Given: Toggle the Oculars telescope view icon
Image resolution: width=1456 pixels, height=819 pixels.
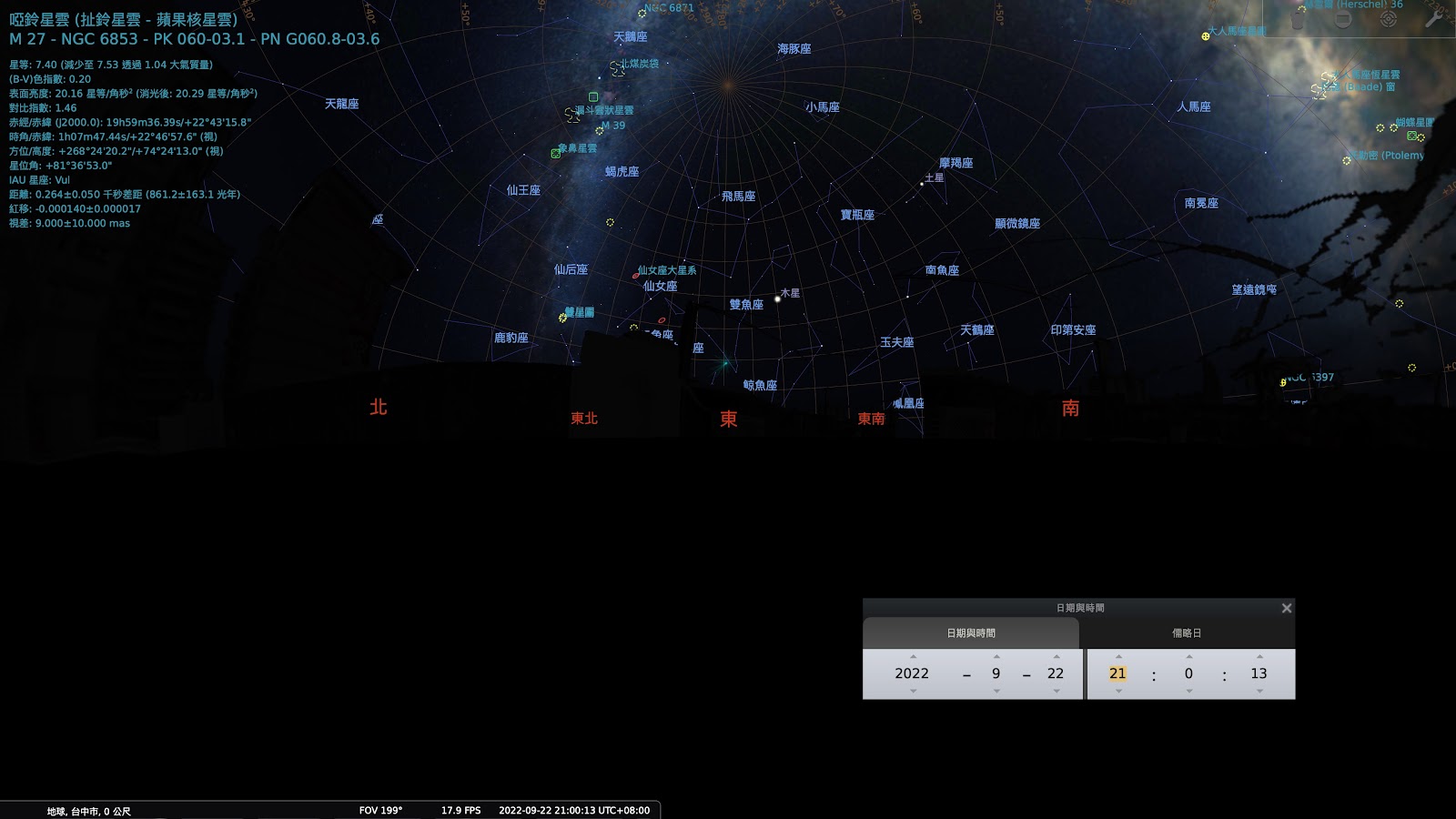Looking at the screenshot, I should (1298, 20).
